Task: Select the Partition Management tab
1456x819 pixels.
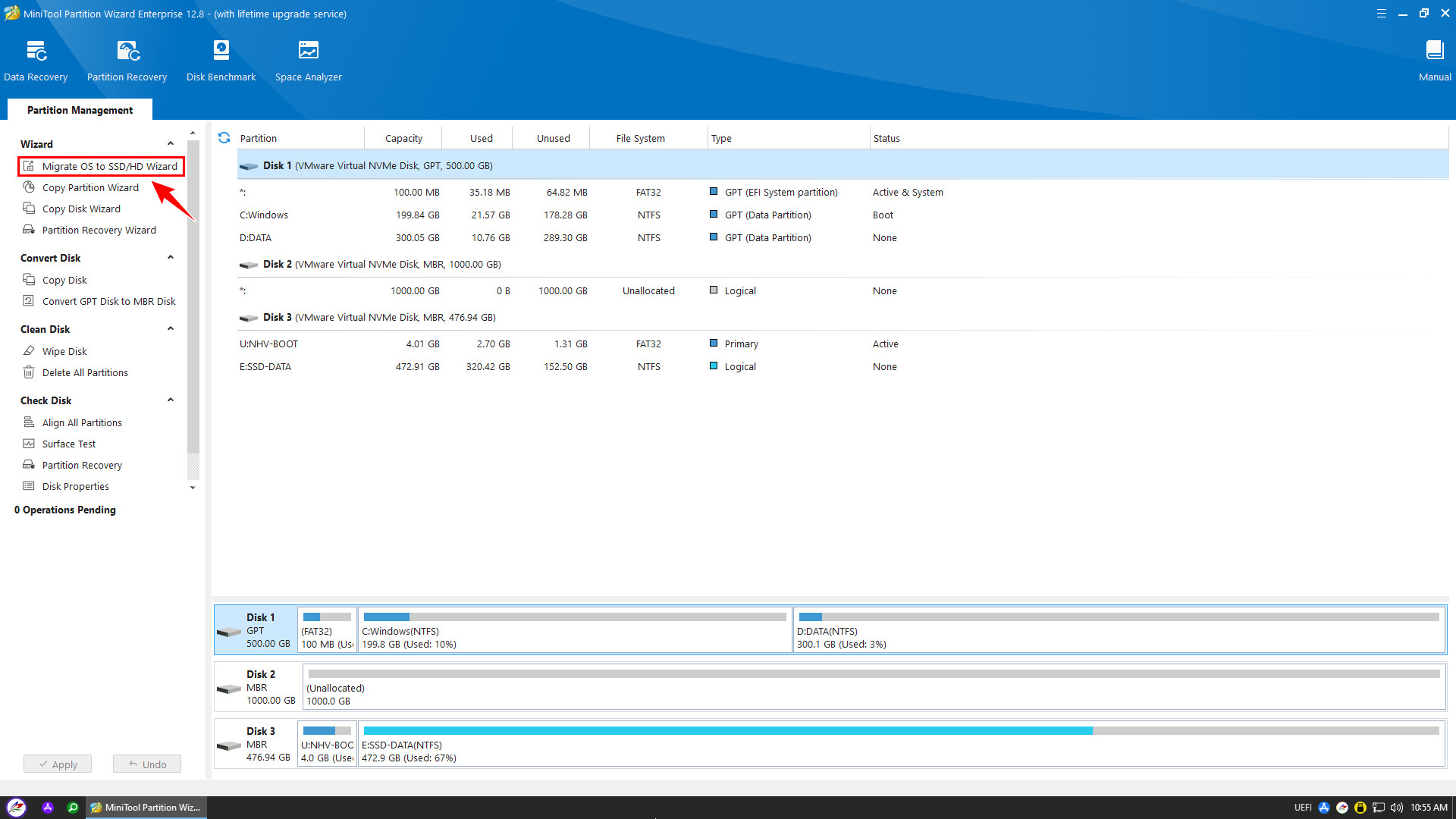Action: 80,110
